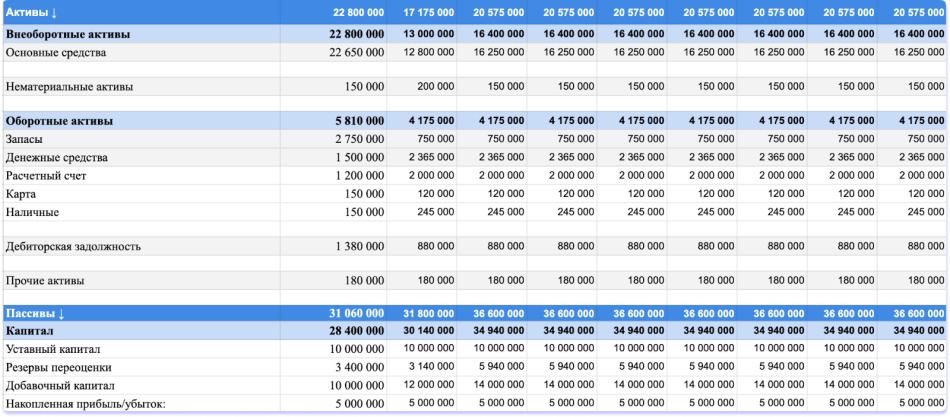This screenshot has width=950, height=417.
Task: Click the Расчетный счет label
Action: [x=46, y=176]
